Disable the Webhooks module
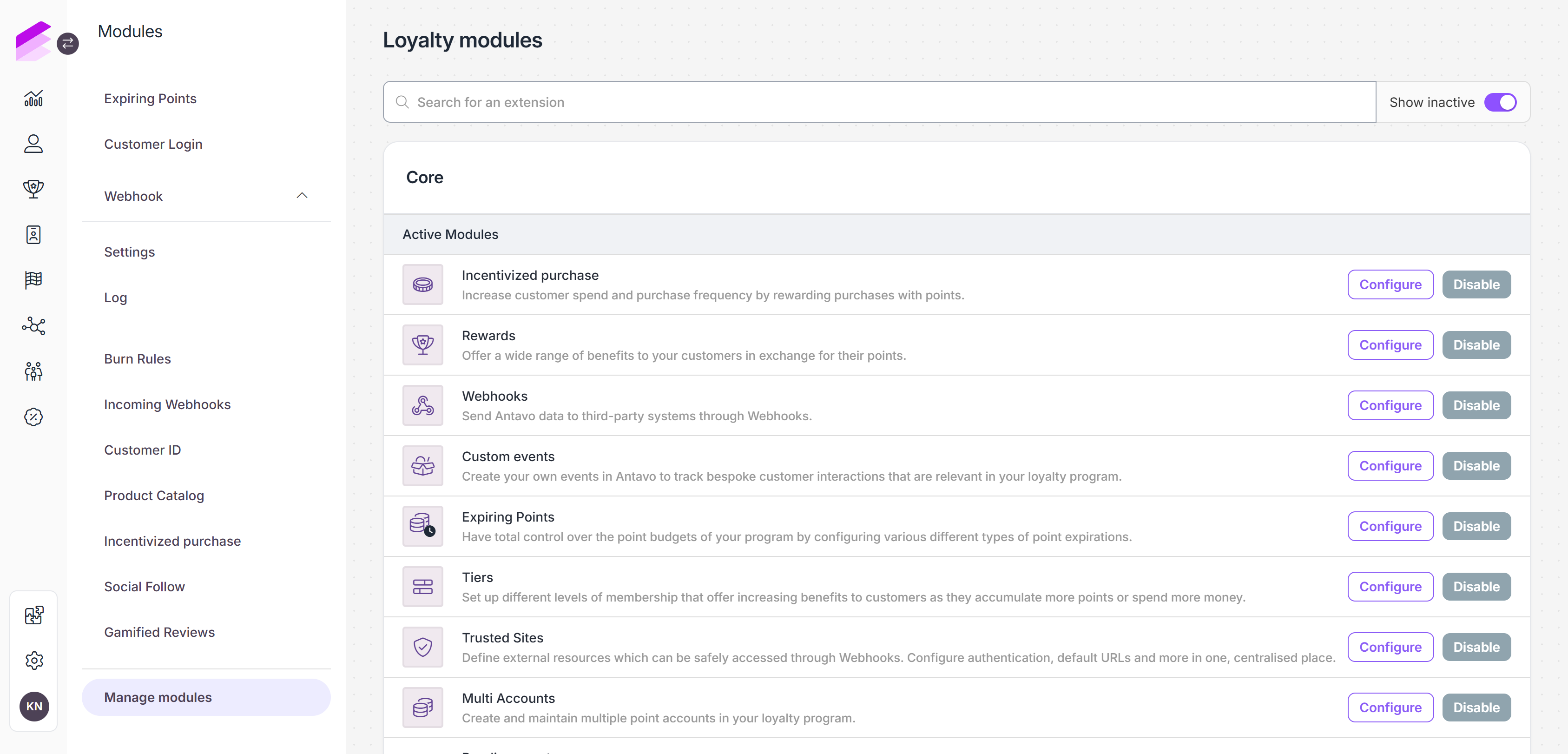 click(x=1476, y=405)
